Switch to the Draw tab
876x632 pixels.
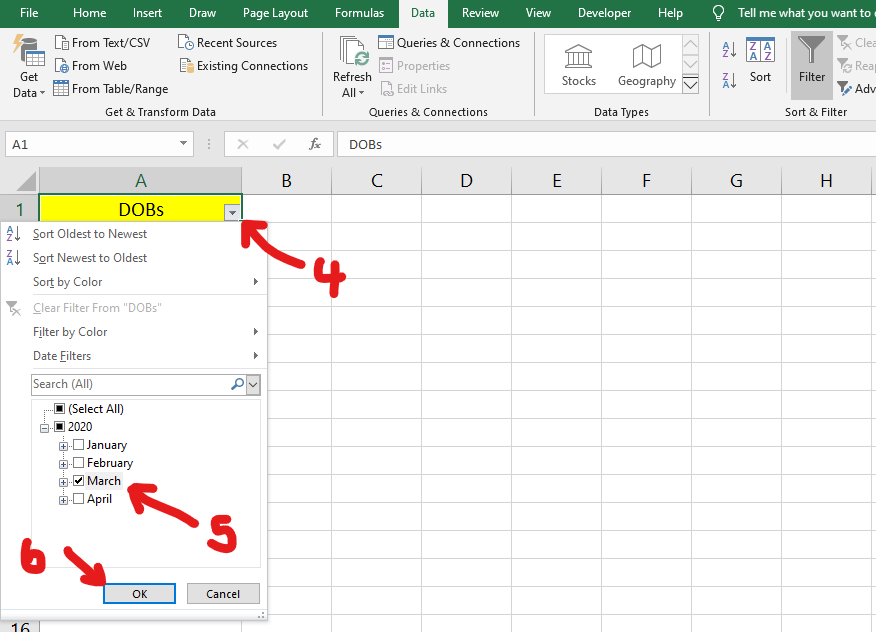tap(202, 13)
